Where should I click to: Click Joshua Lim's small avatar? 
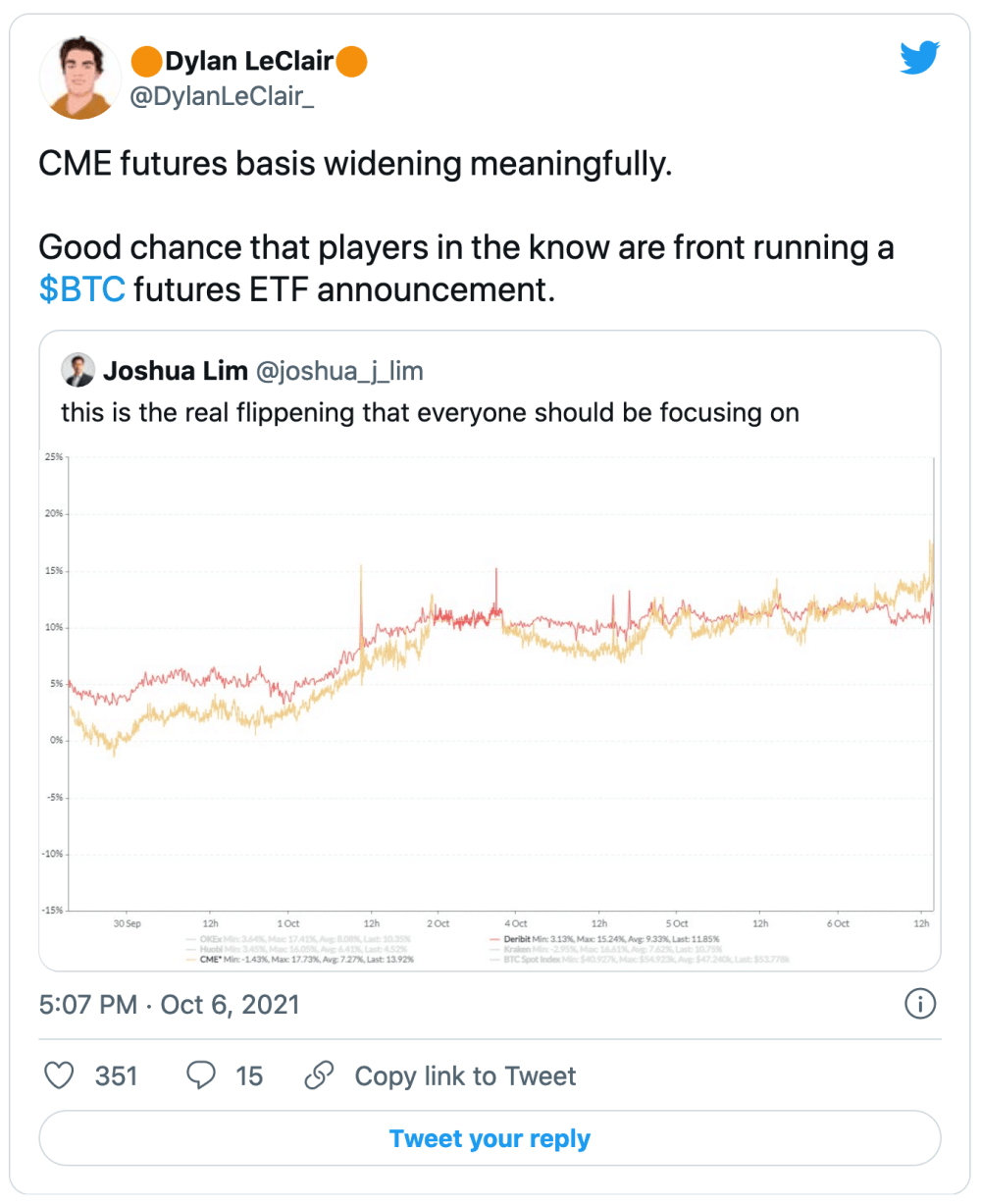[x=77, y=370]
